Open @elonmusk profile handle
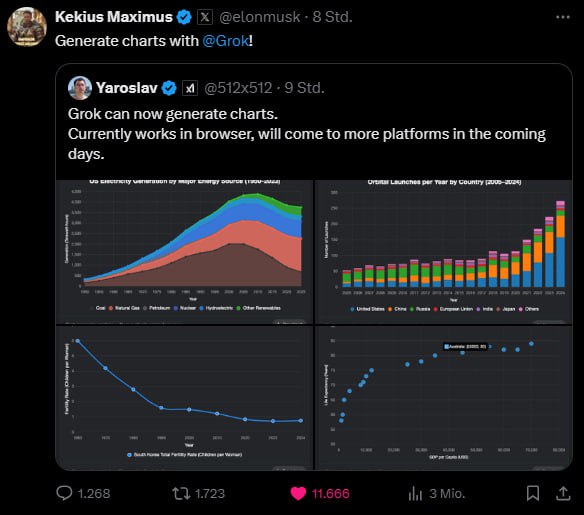584x515 pixels. [x=260, y=17]
